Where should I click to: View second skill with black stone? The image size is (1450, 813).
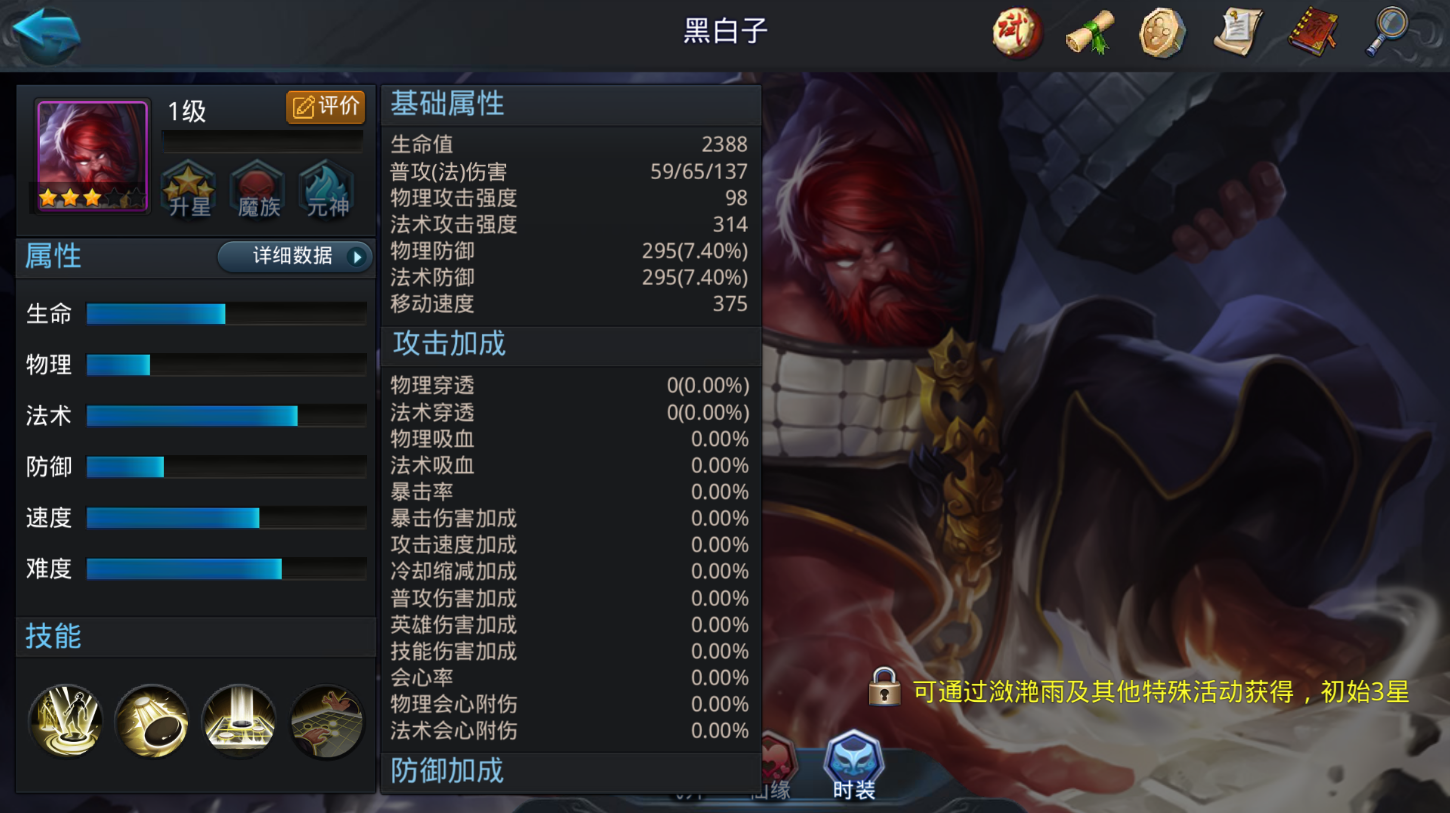coord(152,721)
